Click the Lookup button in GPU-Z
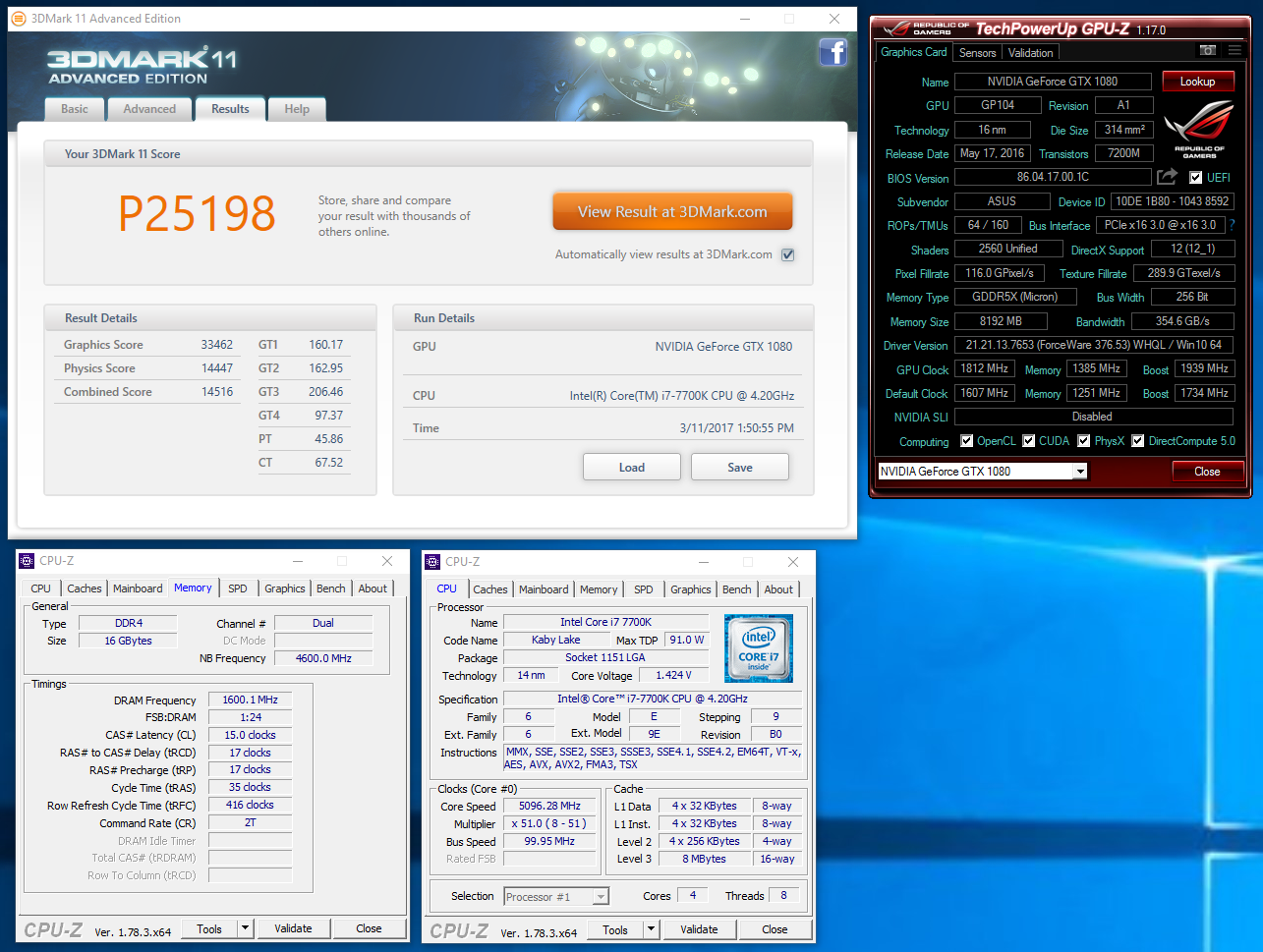The height and width of the screenshot is (952, 1263). [x=1198, y=82]
